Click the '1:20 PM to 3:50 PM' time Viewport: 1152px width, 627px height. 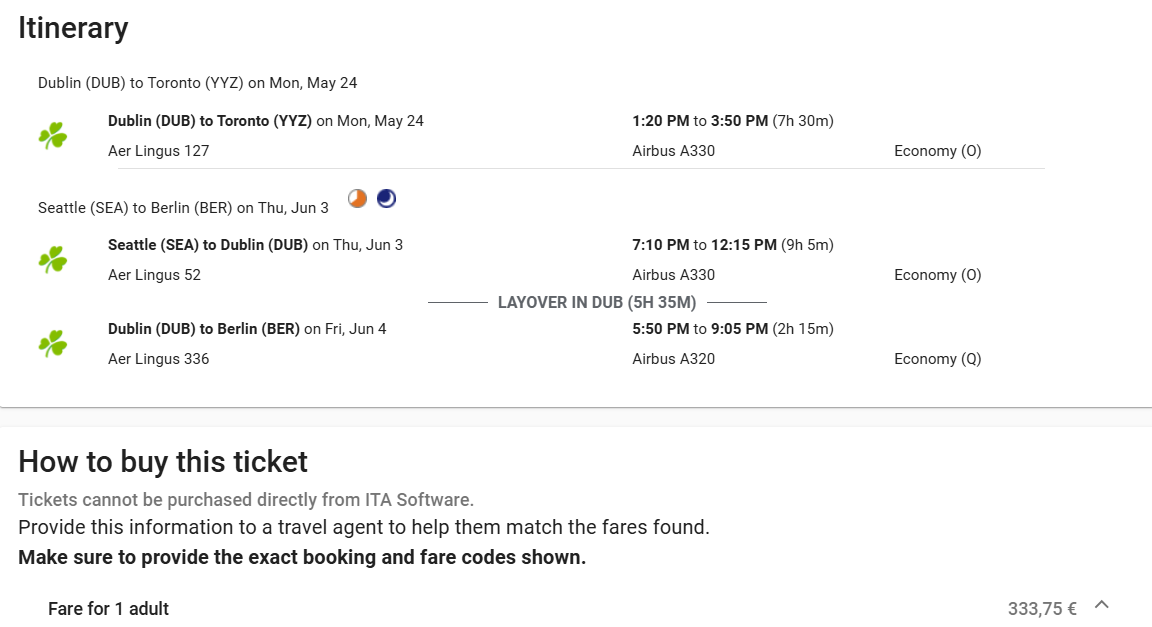(x=700, y=121)
